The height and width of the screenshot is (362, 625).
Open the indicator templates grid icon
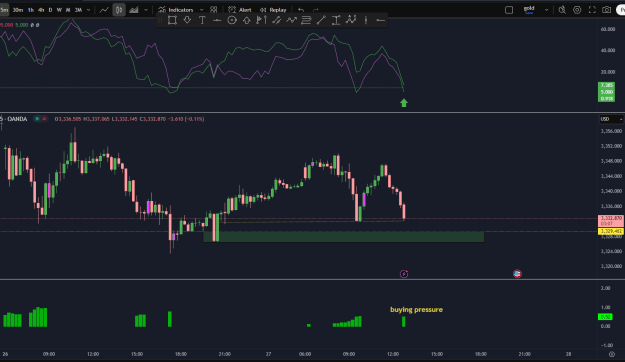214,10
